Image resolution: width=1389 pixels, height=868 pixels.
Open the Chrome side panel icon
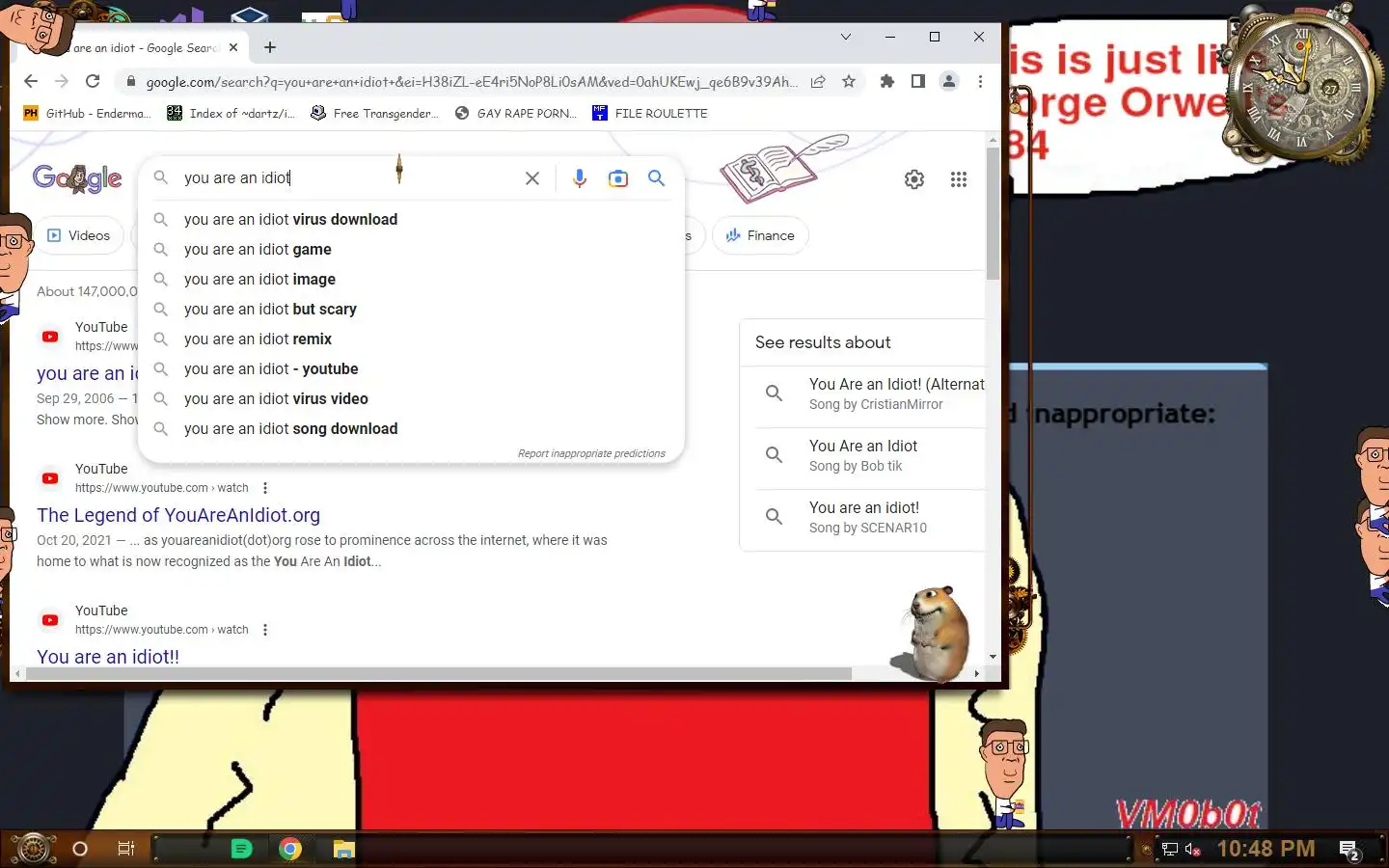pos(918,82)
